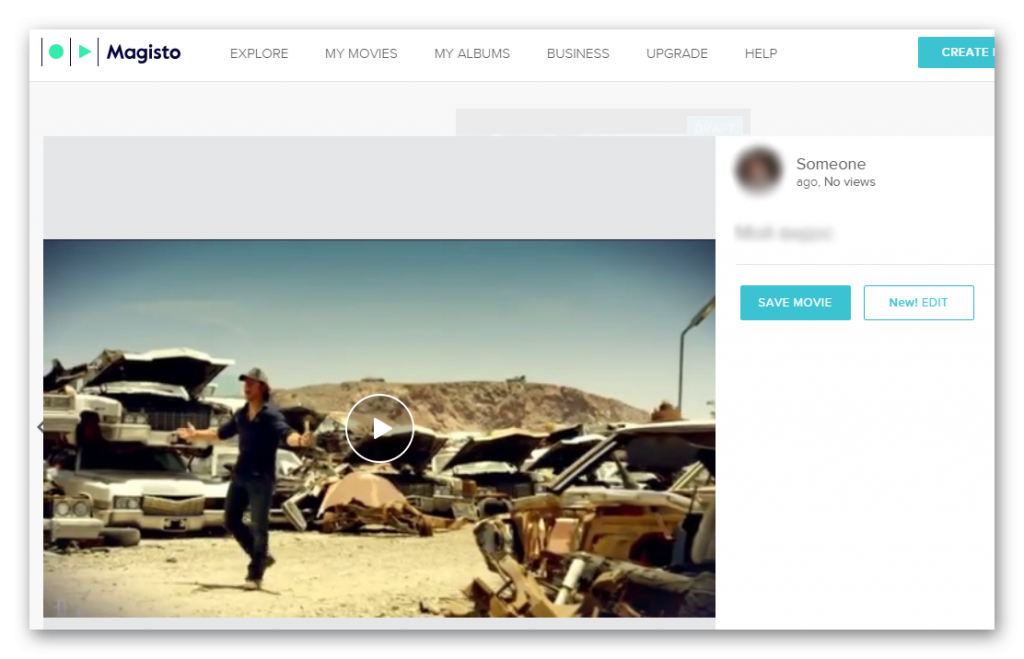Click the faded teal button above the video panel

(x=714, y=126)
